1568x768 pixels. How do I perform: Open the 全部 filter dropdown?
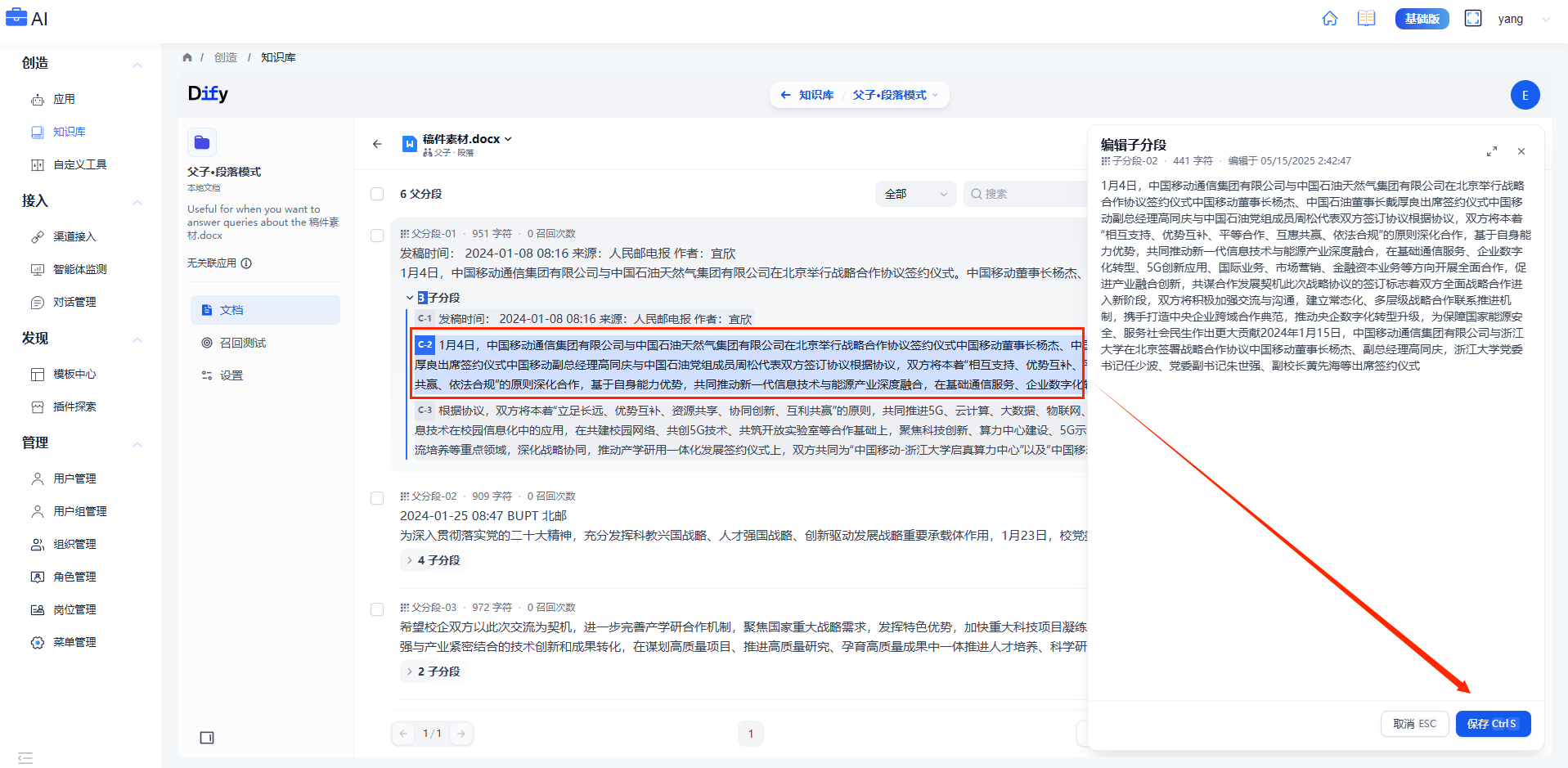pos(915,194)
